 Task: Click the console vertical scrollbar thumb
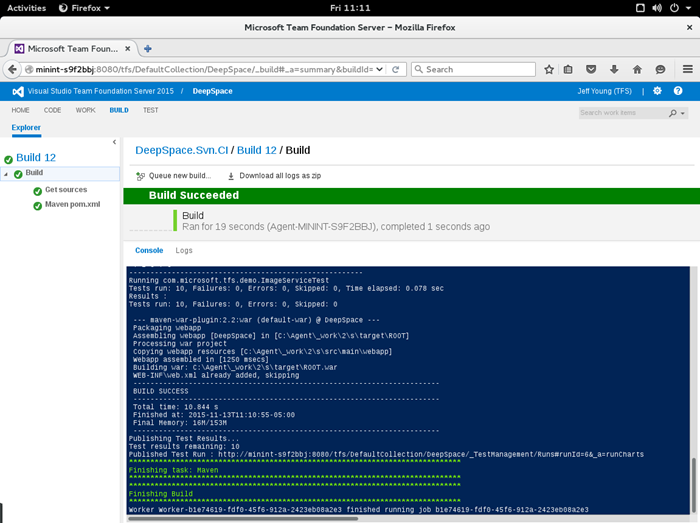tap(694, 486)
